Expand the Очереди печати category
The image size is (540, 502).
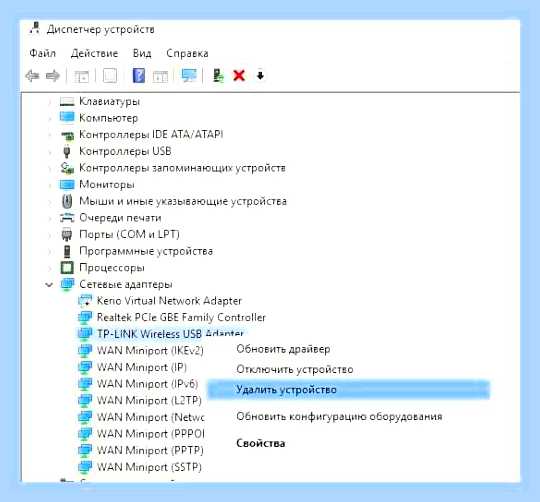click(x=50, y=218)
